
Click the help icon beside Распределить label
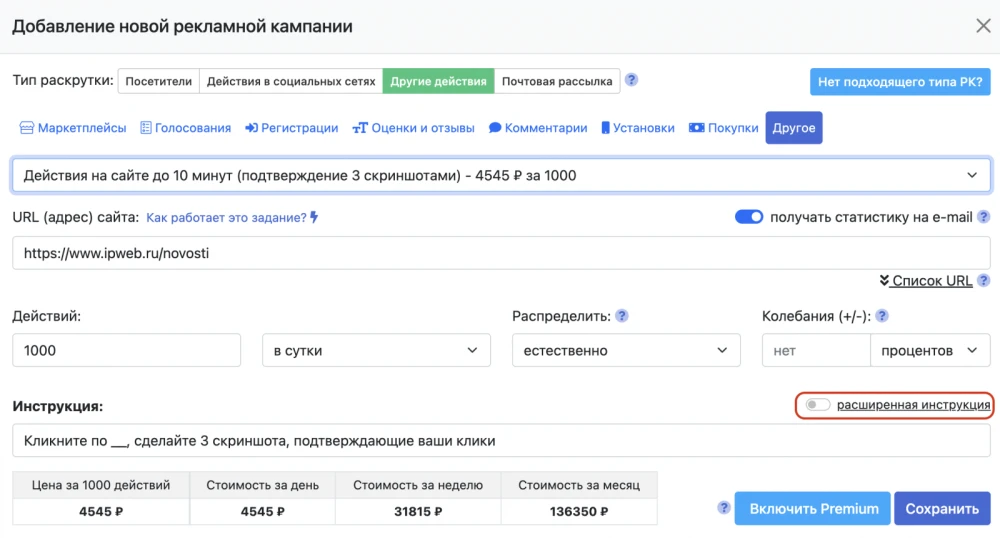[x=622, y=316]
